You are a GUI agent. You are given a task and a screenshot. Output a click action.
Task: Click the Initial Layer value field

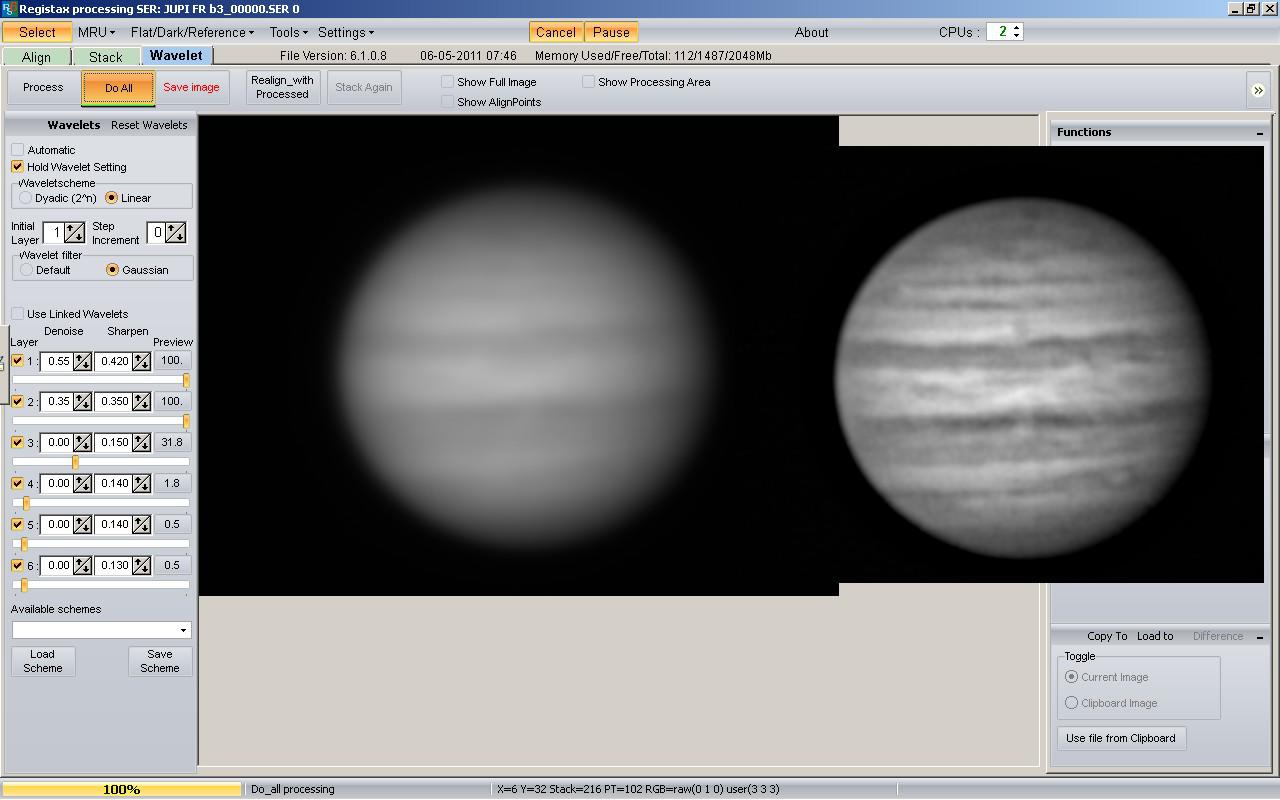tap(55, 232)
